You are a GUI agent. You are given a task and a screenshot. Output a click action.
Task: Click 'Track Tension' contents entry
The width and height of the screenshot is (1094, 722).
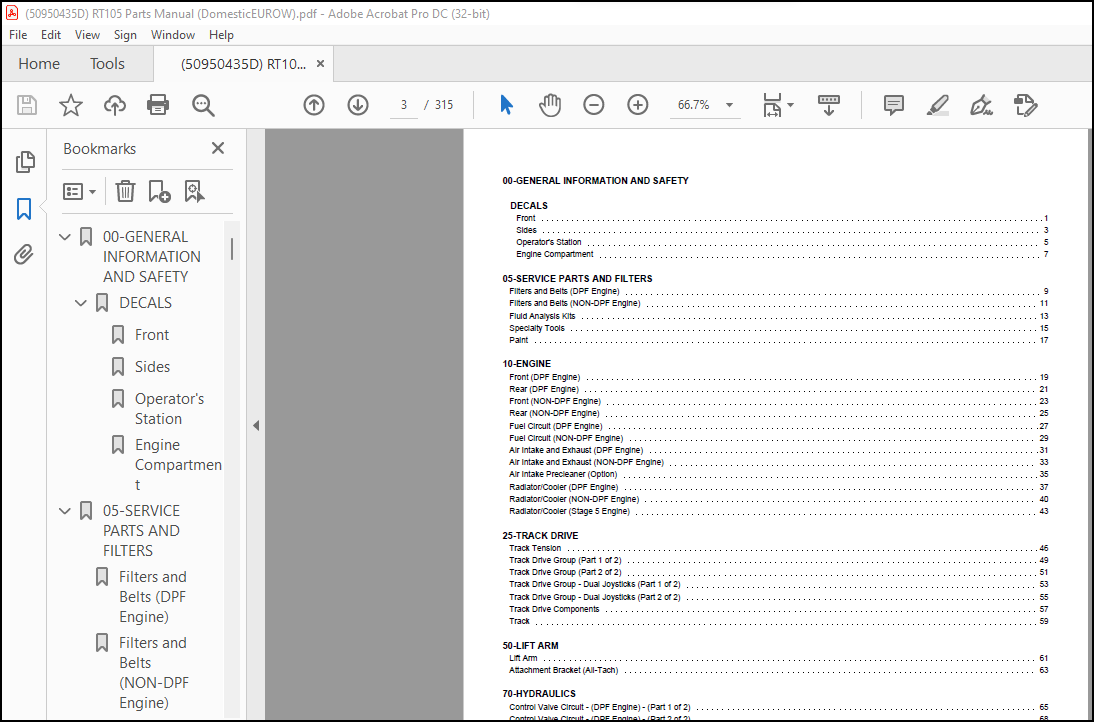(x=535, y=548)
